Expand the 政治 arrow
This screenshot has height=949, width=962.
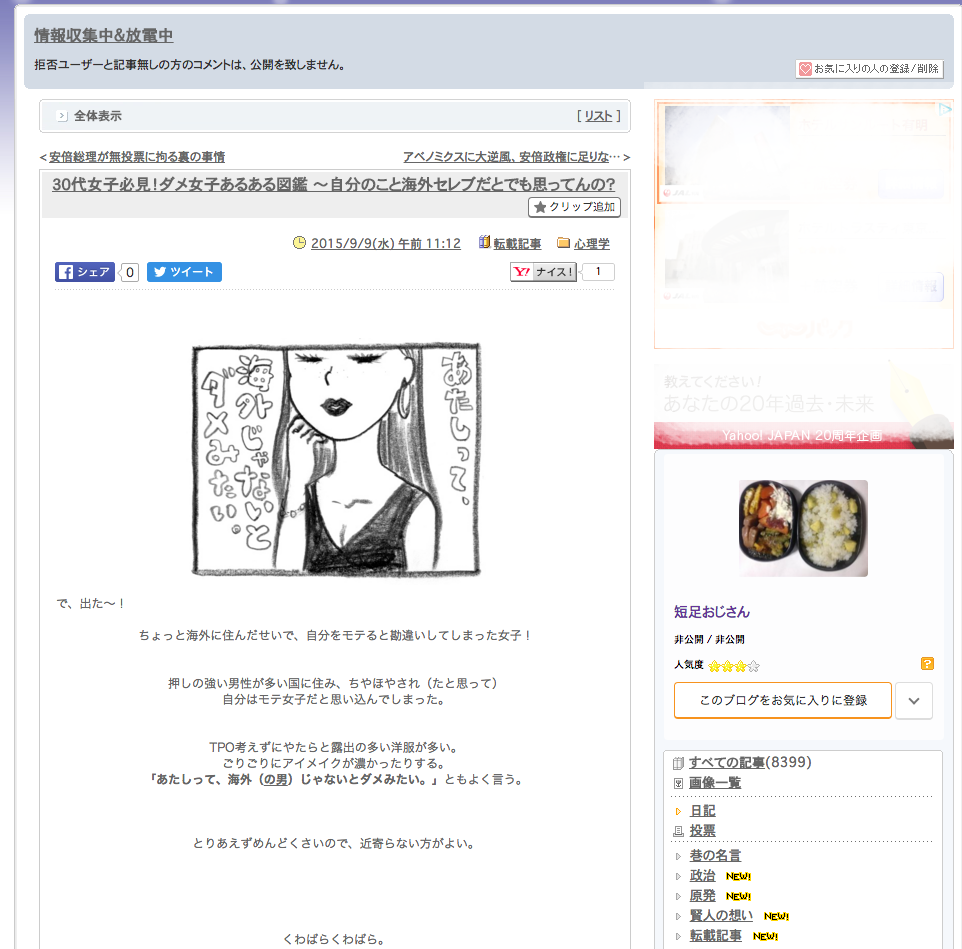(x=678, y=876)
